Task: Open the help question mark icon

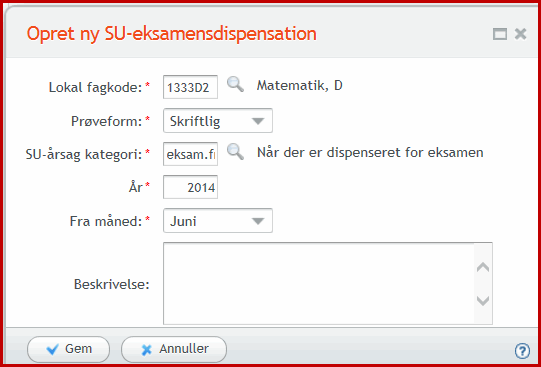Action: (522, 351)
